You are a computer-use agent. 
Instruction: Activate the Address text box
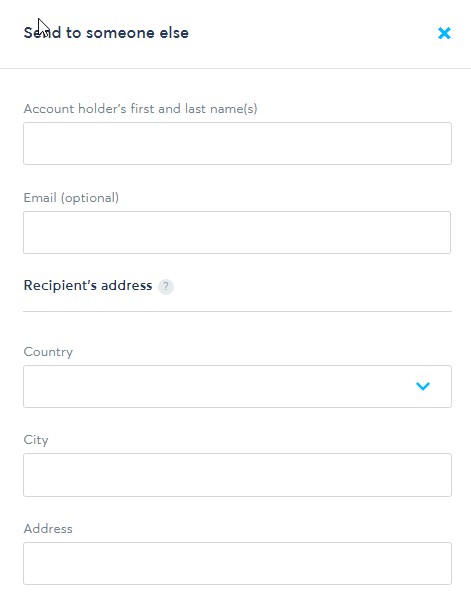click(237, 563)
